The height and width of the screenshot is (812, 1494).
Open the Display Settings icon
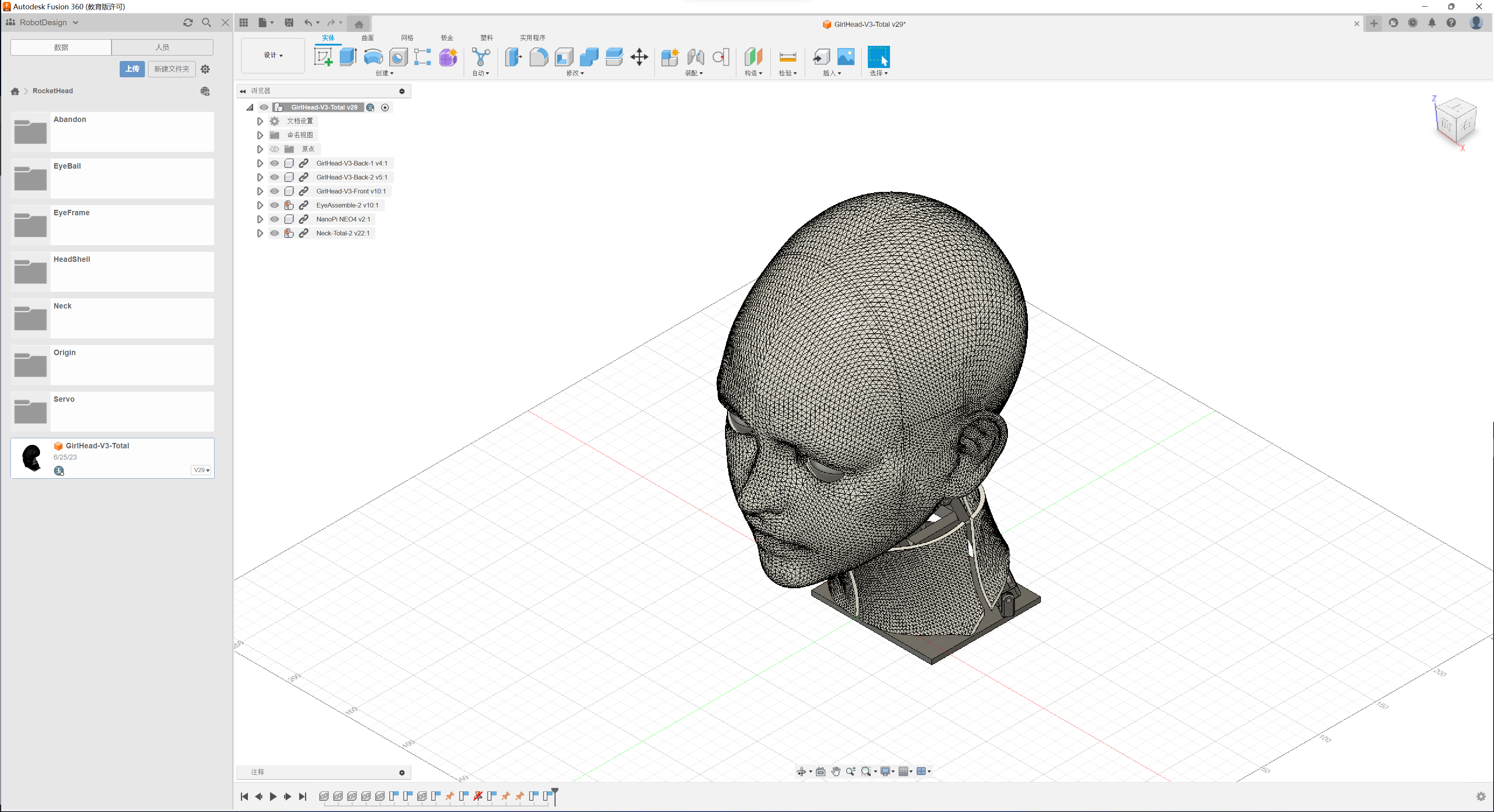[886, 772]
